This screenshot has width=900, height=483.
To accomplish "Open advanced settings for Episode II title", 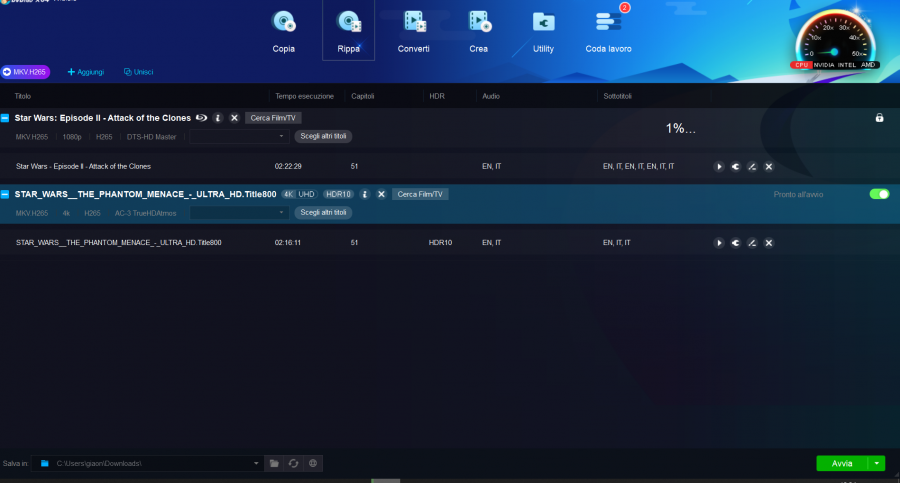I will pyautogui.click(x=735, y=167).
